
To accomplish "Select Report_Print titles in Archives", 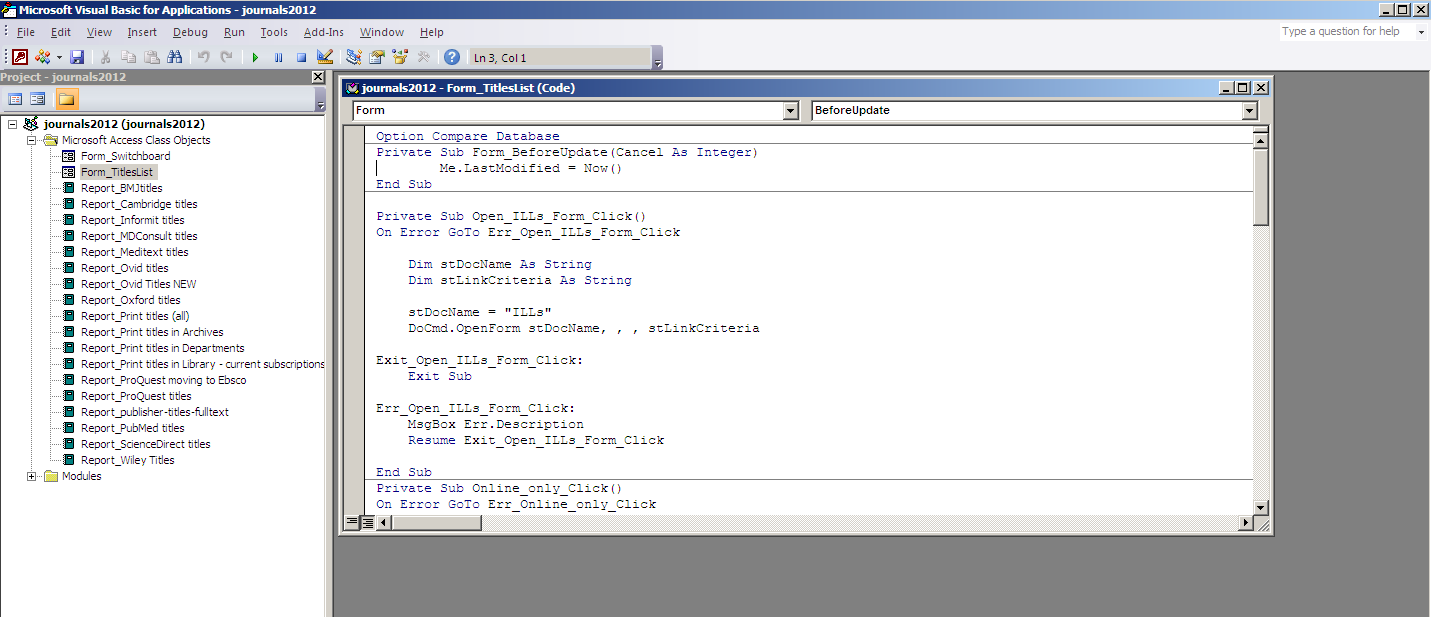I will pyautogui.click(x=152, y=332).
